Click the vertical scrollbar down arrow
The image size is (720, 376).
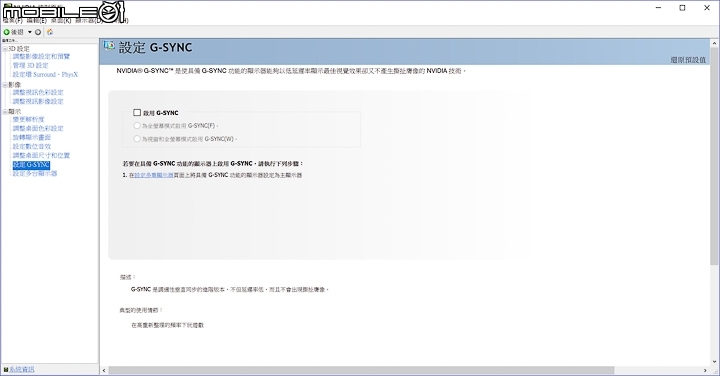coord(714,362)
